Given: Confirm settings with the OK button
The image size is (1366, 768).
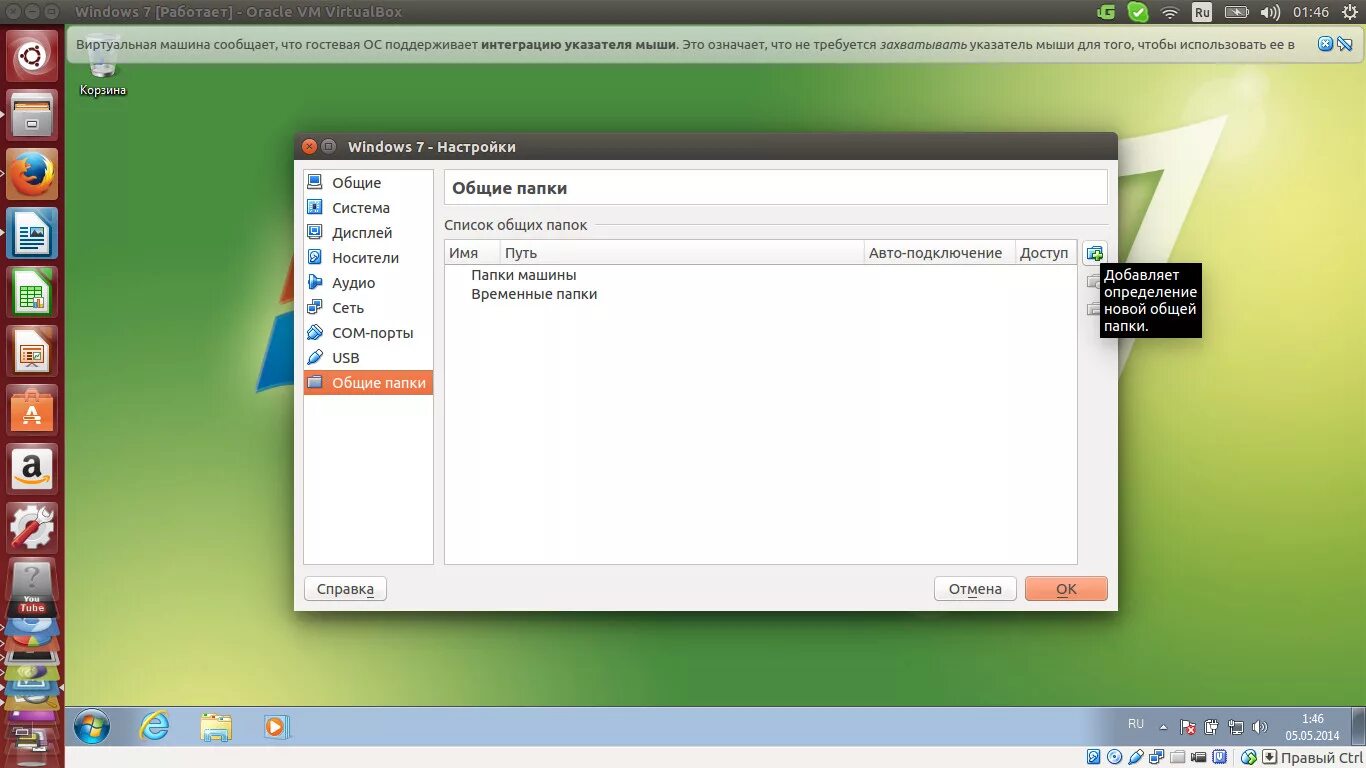Looking at the screenshot, I should coord(1066,589).
